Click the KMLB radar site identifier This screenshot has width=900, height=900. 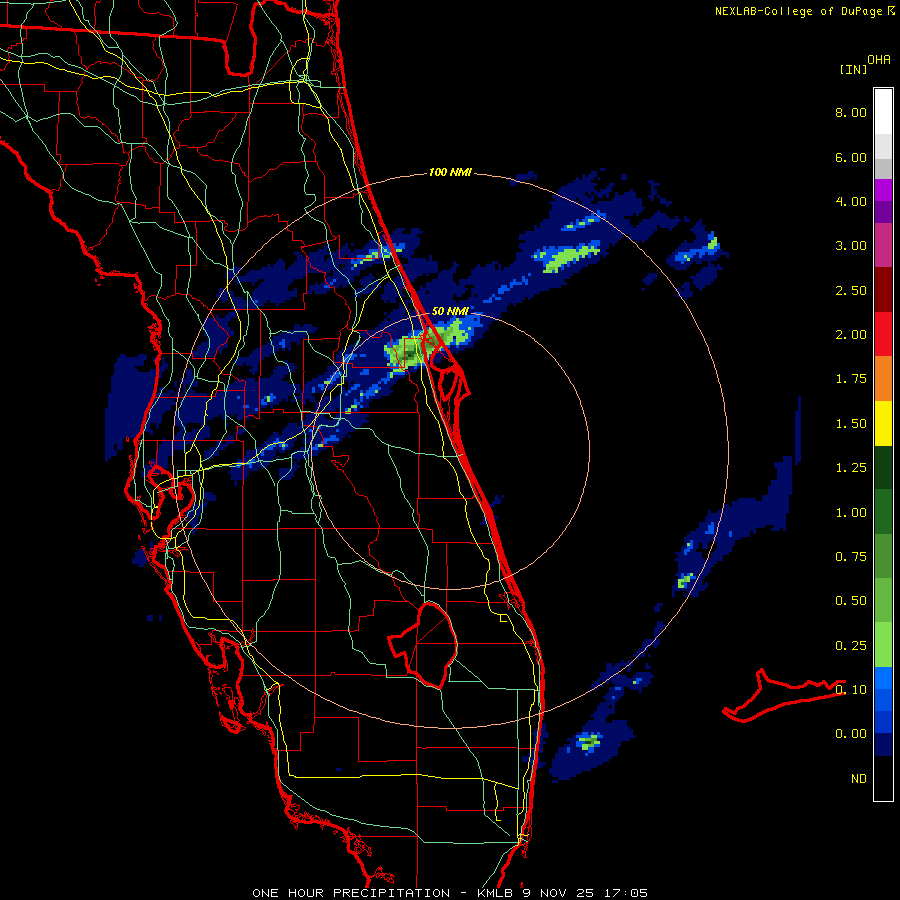coord(496,893)
